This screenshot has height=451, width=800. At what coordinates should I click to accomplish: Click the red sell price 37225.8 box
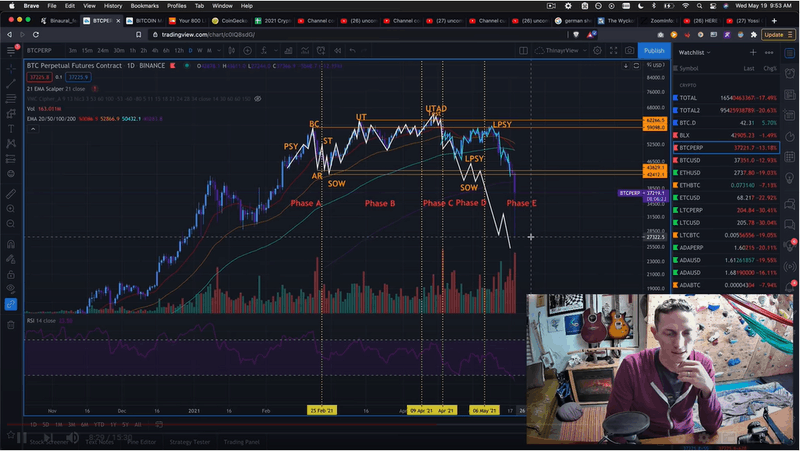[39, 77]
